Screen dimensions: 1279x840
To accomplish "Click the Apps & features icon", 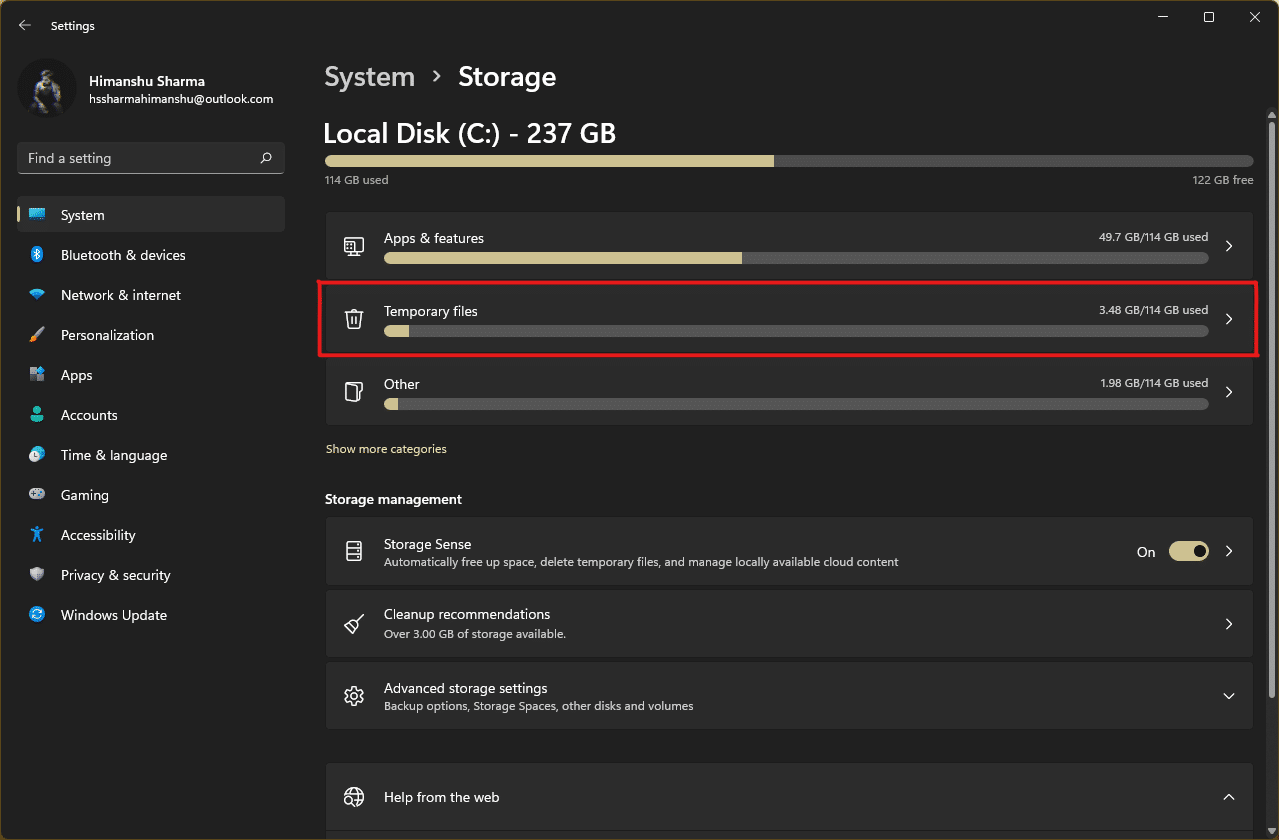I will pyautogui.click(x=354, y=246).
